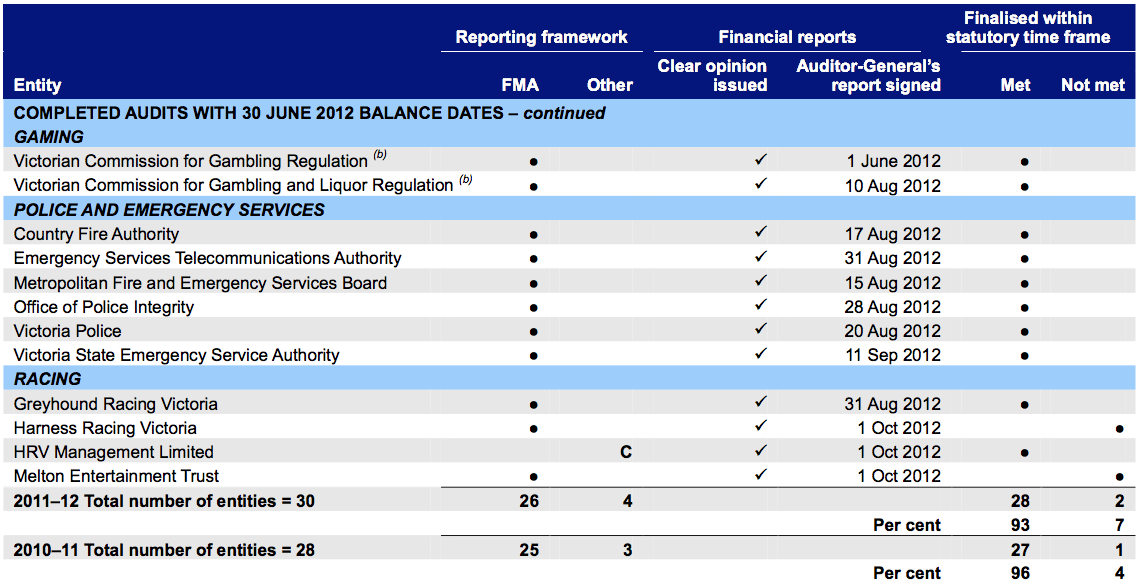Click Greyhound Racing Victoria Met dot
The image size is (1141, 586).
(x=1025, y=405)
